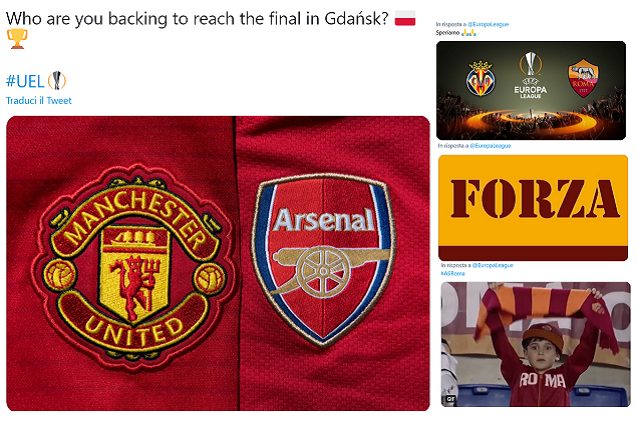Viewport: 638px width, 425px height.
Task: Click the Arsenal crest in image
Action: coord(323,259)
